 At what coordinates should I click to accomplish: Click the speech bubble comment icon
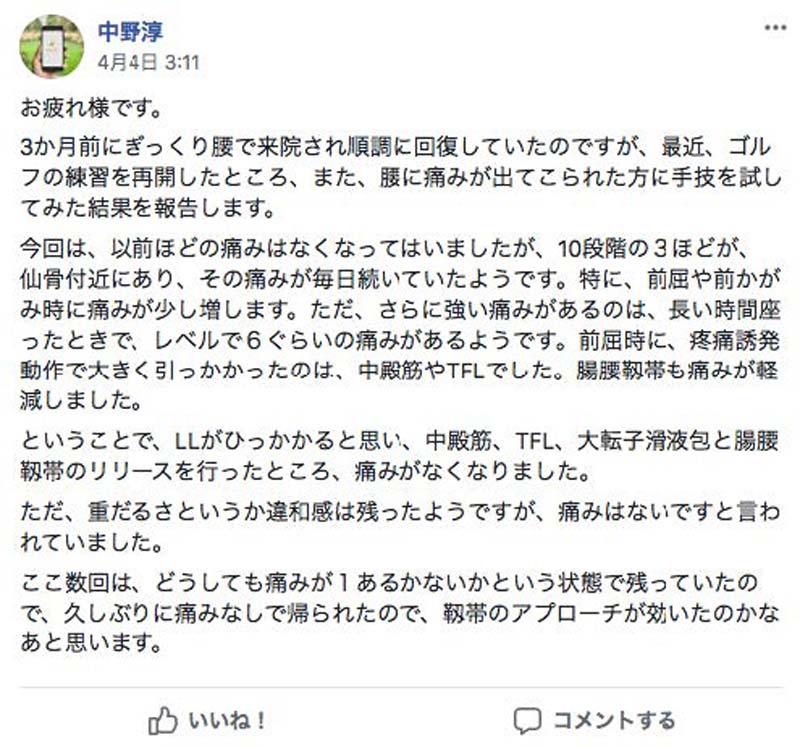[526, 718]
